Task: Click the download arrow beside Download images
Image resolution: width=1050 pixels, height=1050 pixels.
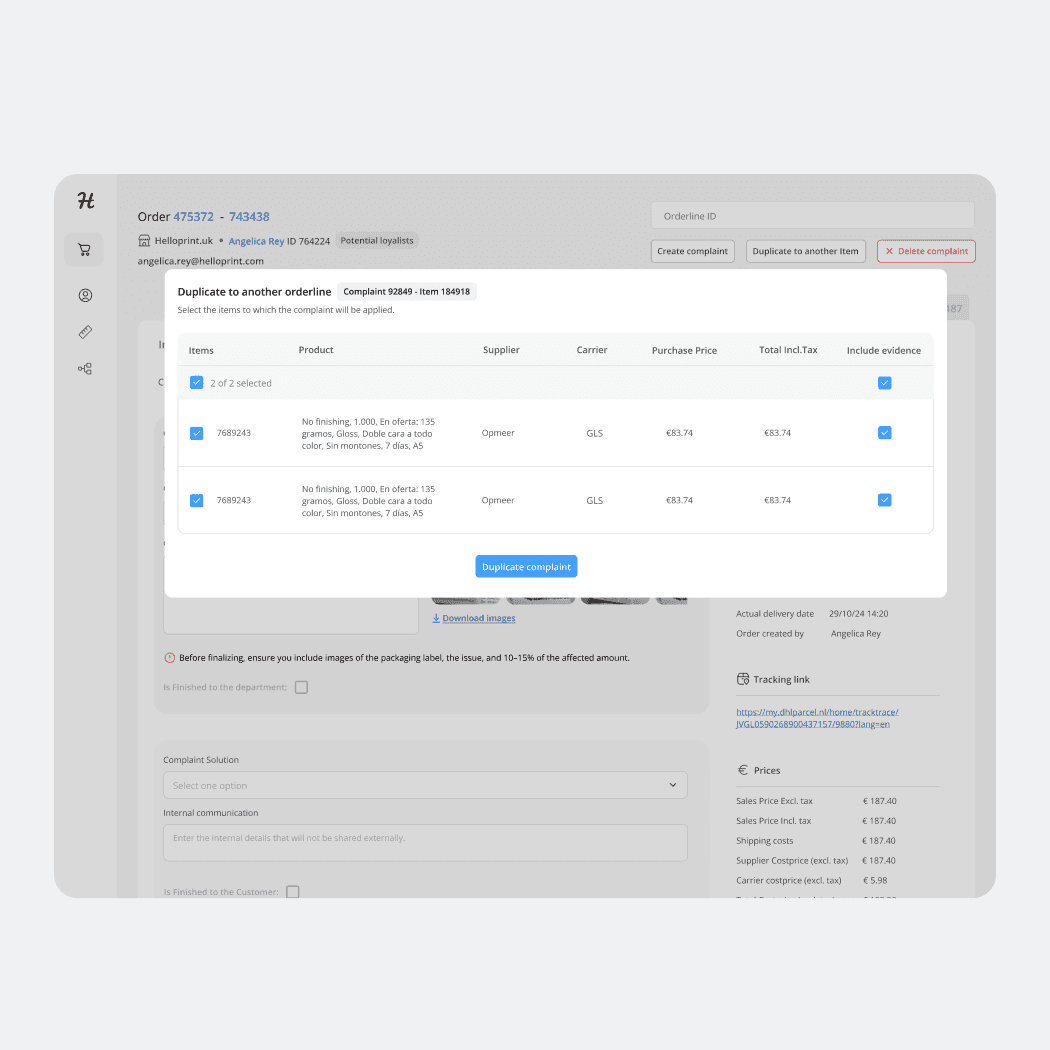Action: pyautogui.click(x=436, y=618)
